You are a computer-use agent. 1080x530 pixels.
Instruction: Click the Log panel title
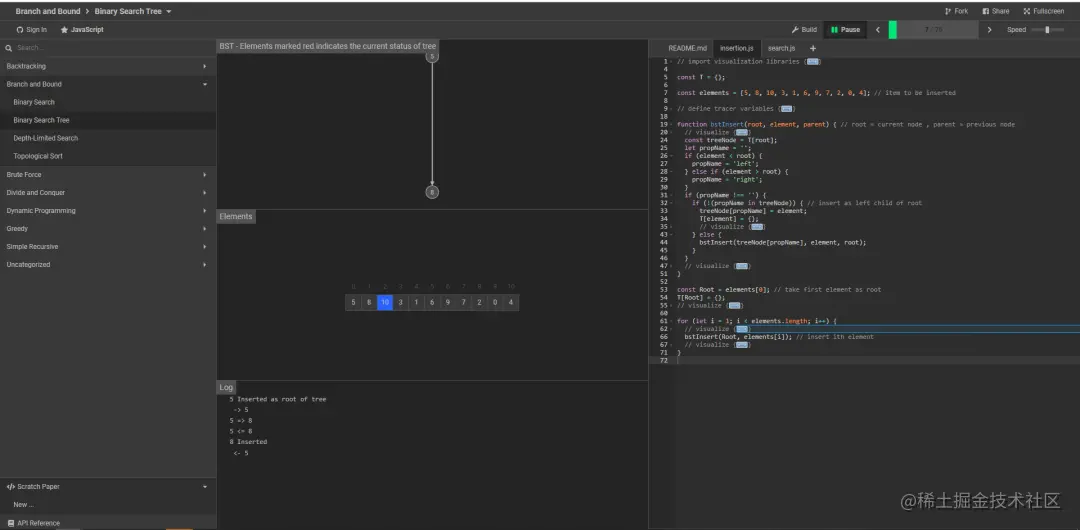click(226, 387)
